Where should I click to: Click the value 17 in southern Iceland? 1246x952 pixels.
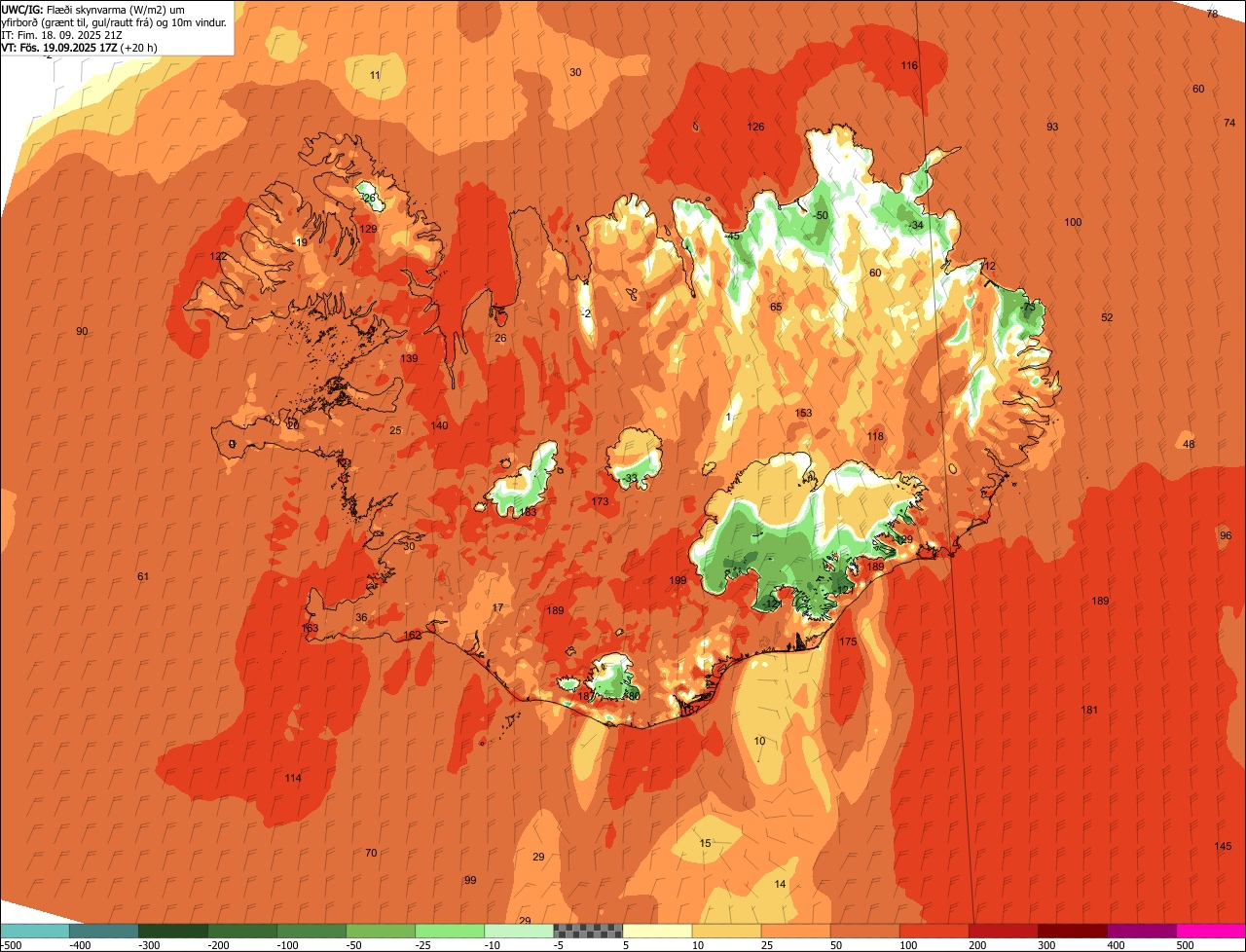click(x=497, y=608)
